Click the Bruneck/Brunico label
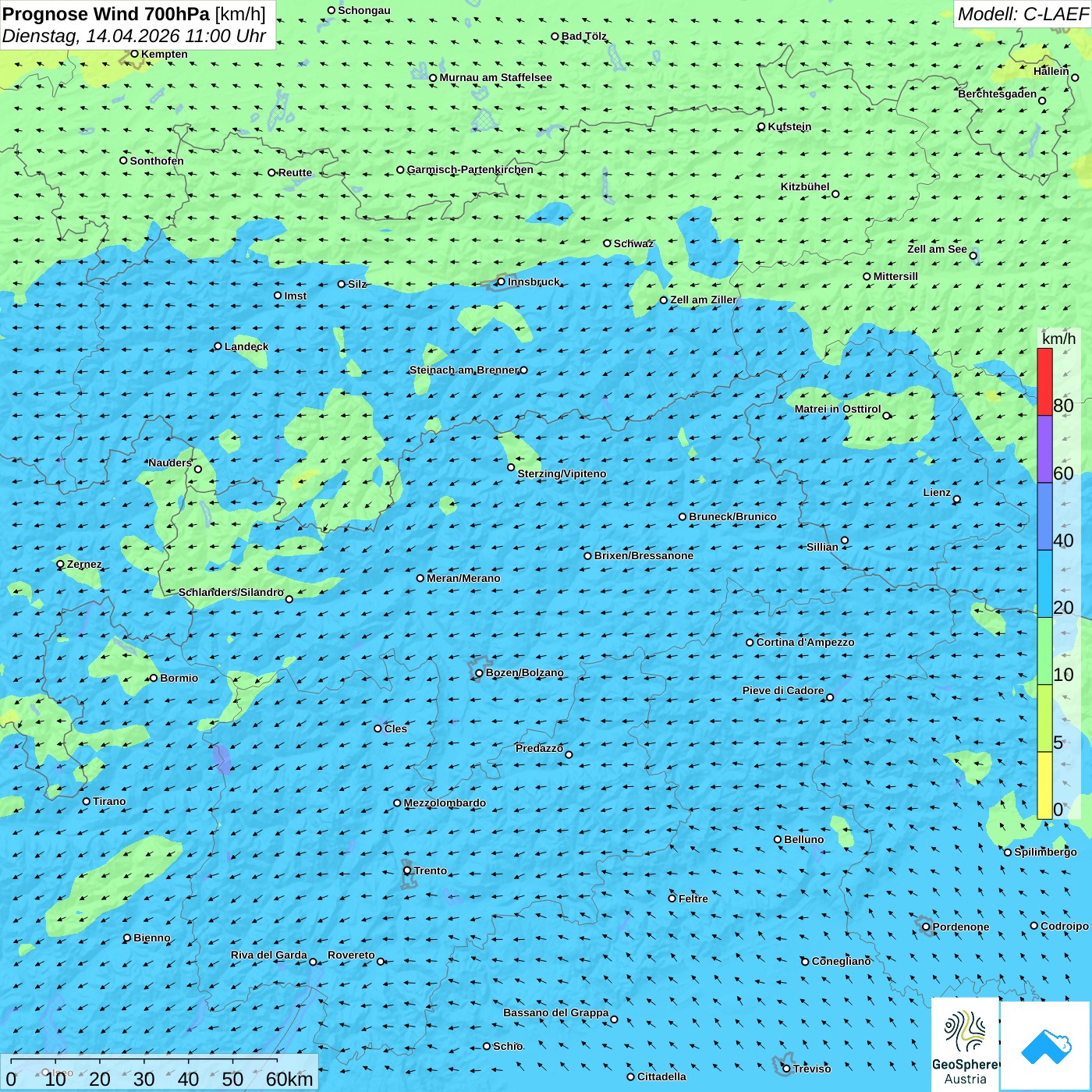Screen dimensions: 1092x1092 click(732, 516)
